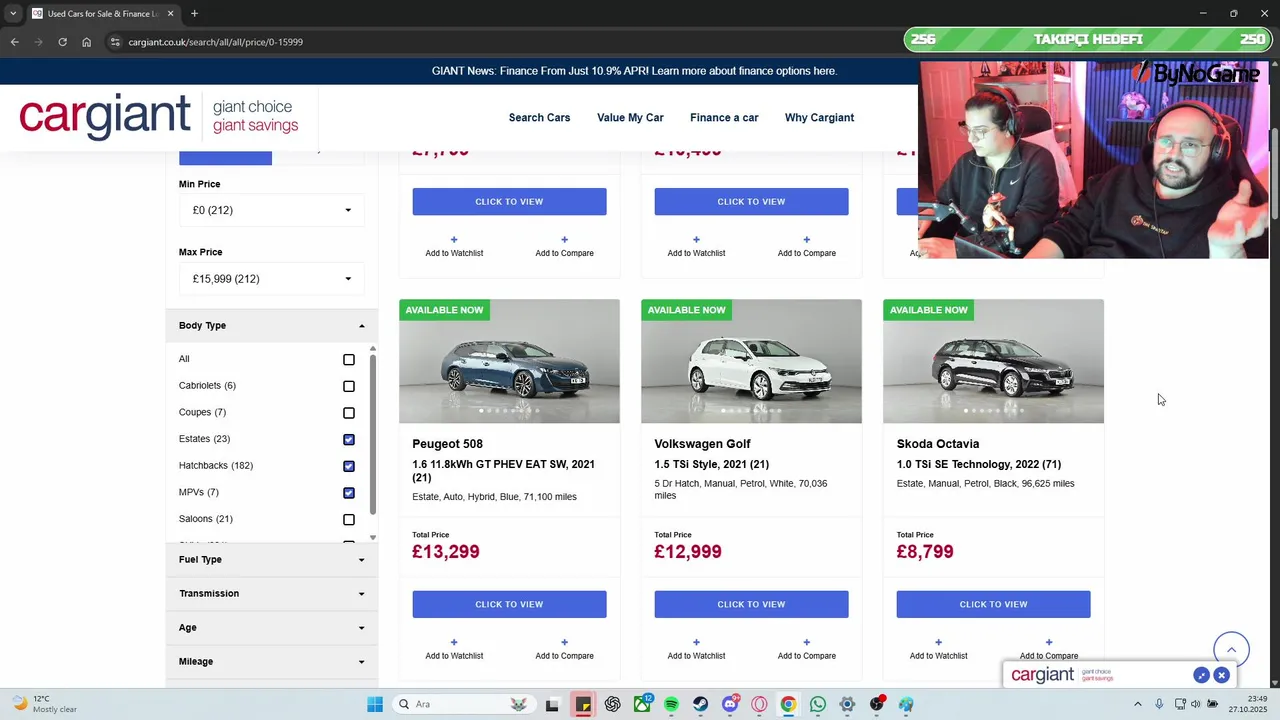Expand the Fuel Type filter

(x=272, y=560)
